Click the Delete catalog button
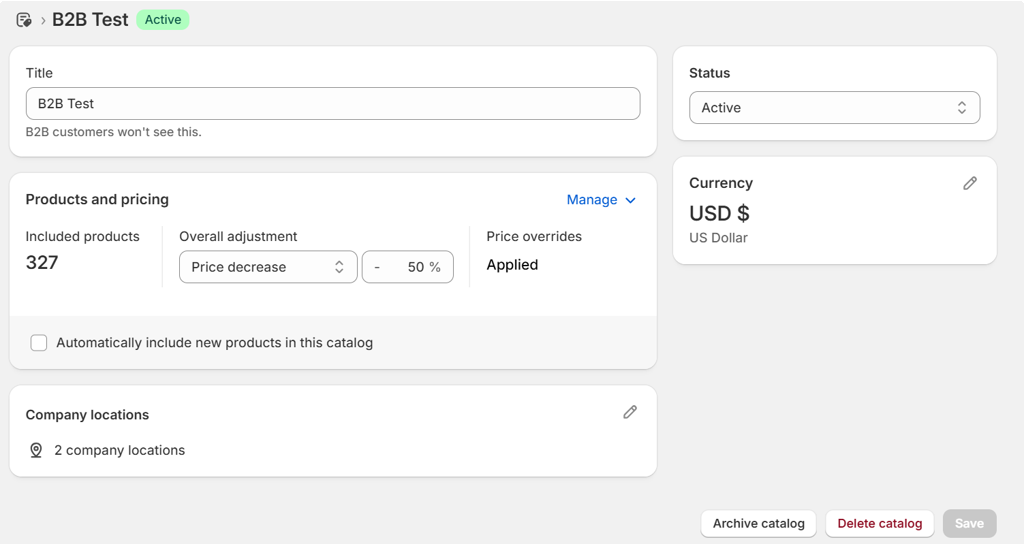 point(880,524)
